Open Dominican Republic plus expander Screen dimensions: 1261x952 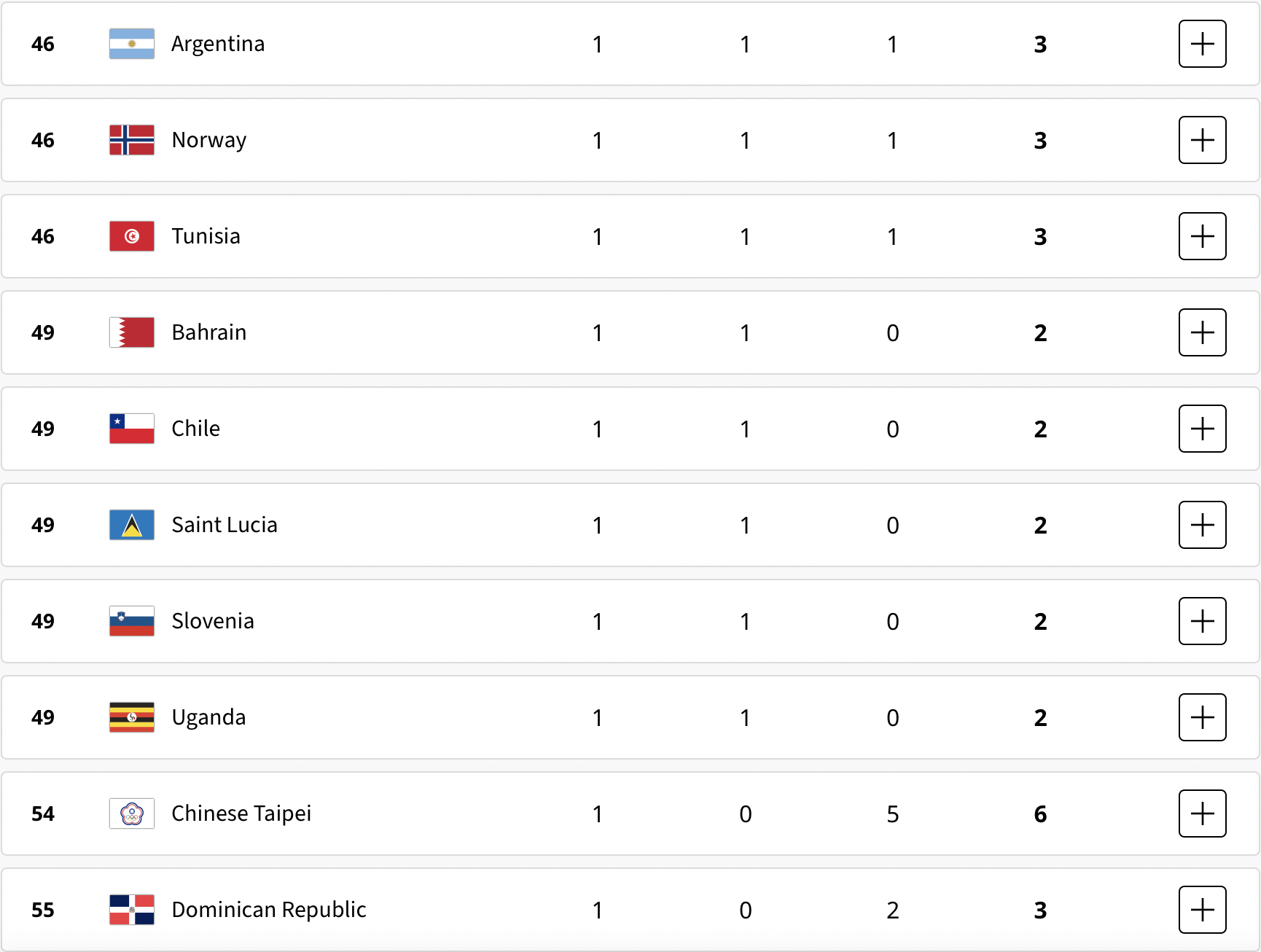(x=1202, y=910)
